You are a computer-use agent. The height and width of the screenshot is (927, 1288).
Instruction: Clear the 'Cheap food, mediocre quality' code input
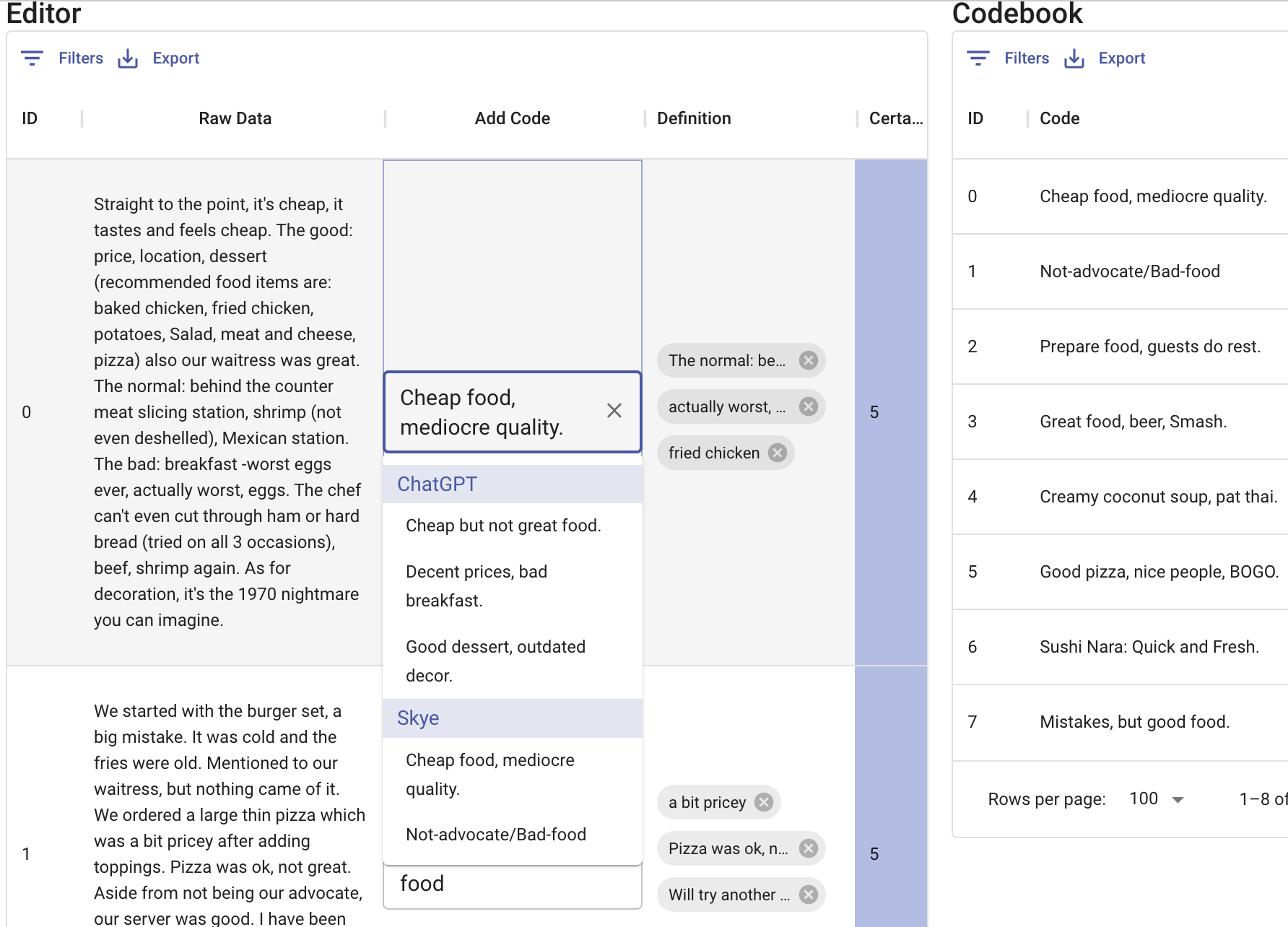pyautogui.click(x=614, y=411)
